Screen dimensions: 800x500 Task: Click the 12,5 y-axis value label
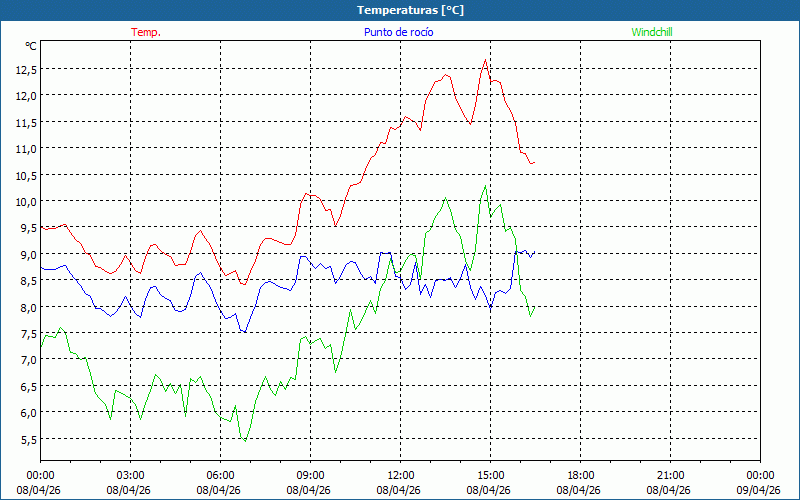26,70
